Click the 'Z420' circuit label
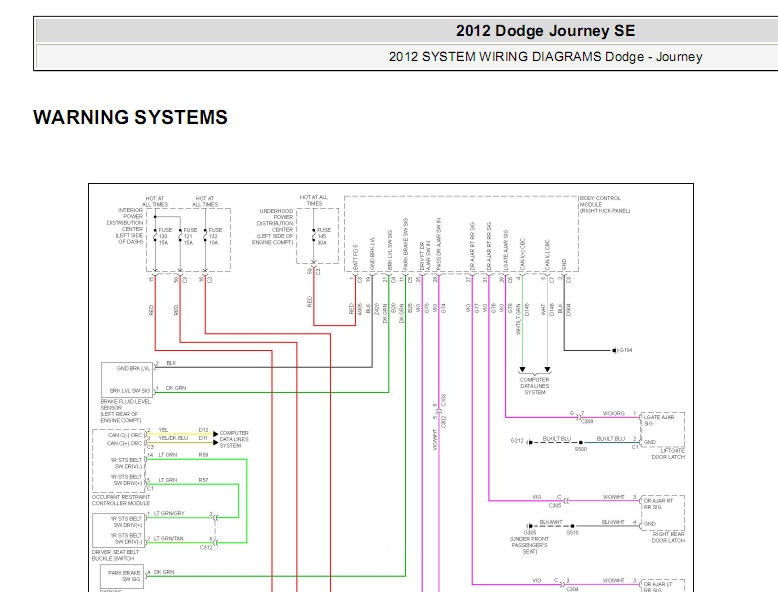778x592 pixels. (x=377, y=309)
